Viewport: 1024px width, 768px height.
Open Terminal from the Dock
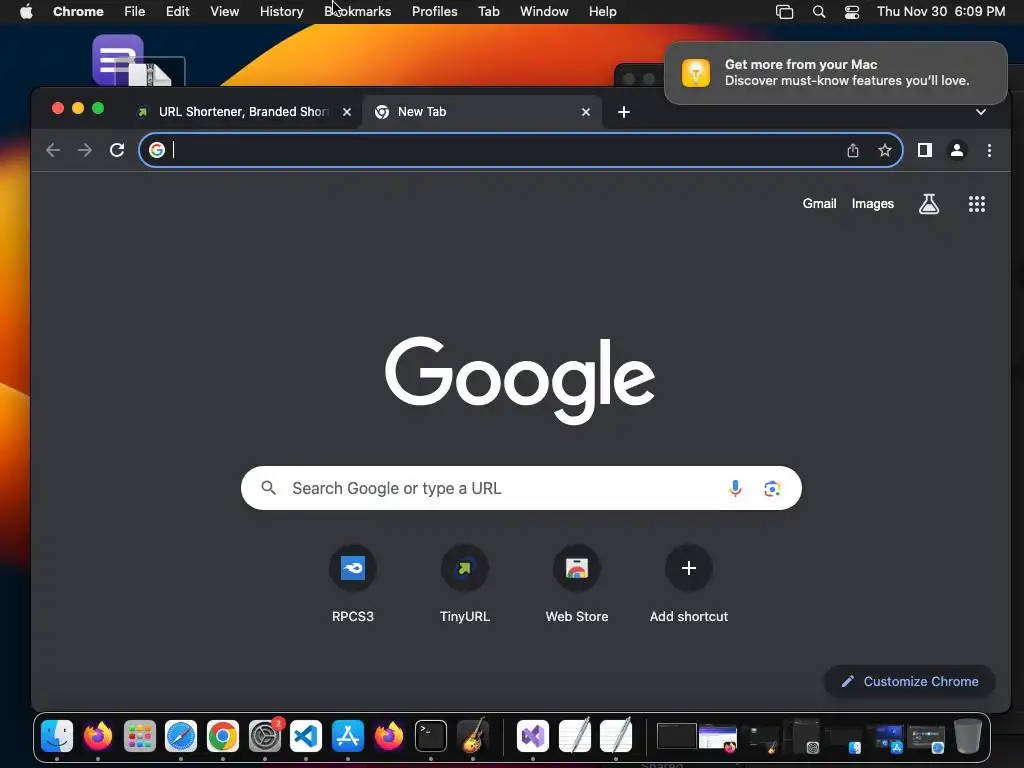point(431,736)
